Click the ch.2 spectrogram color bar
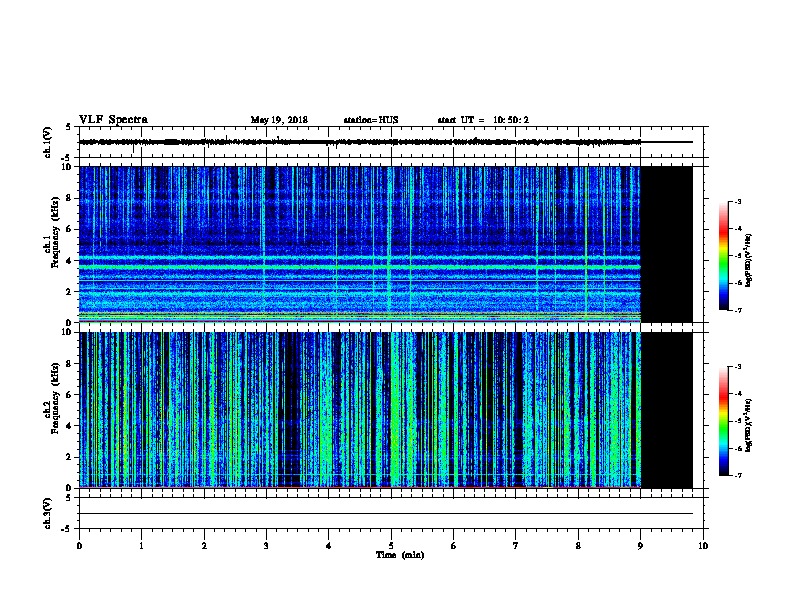792x612 pixels. (x=723, y=421)
